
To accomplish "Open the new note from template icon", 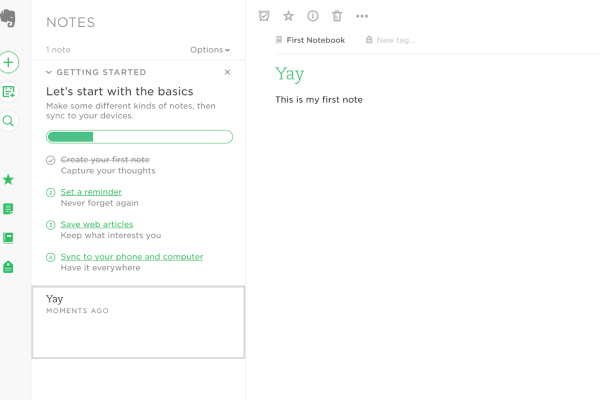I will click(8, 91).
